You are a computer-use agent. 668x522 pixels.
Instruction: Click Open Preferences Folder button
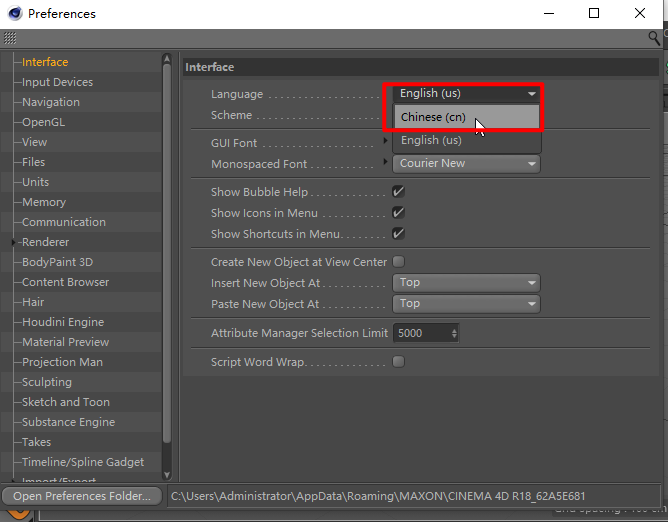point(81,496)
